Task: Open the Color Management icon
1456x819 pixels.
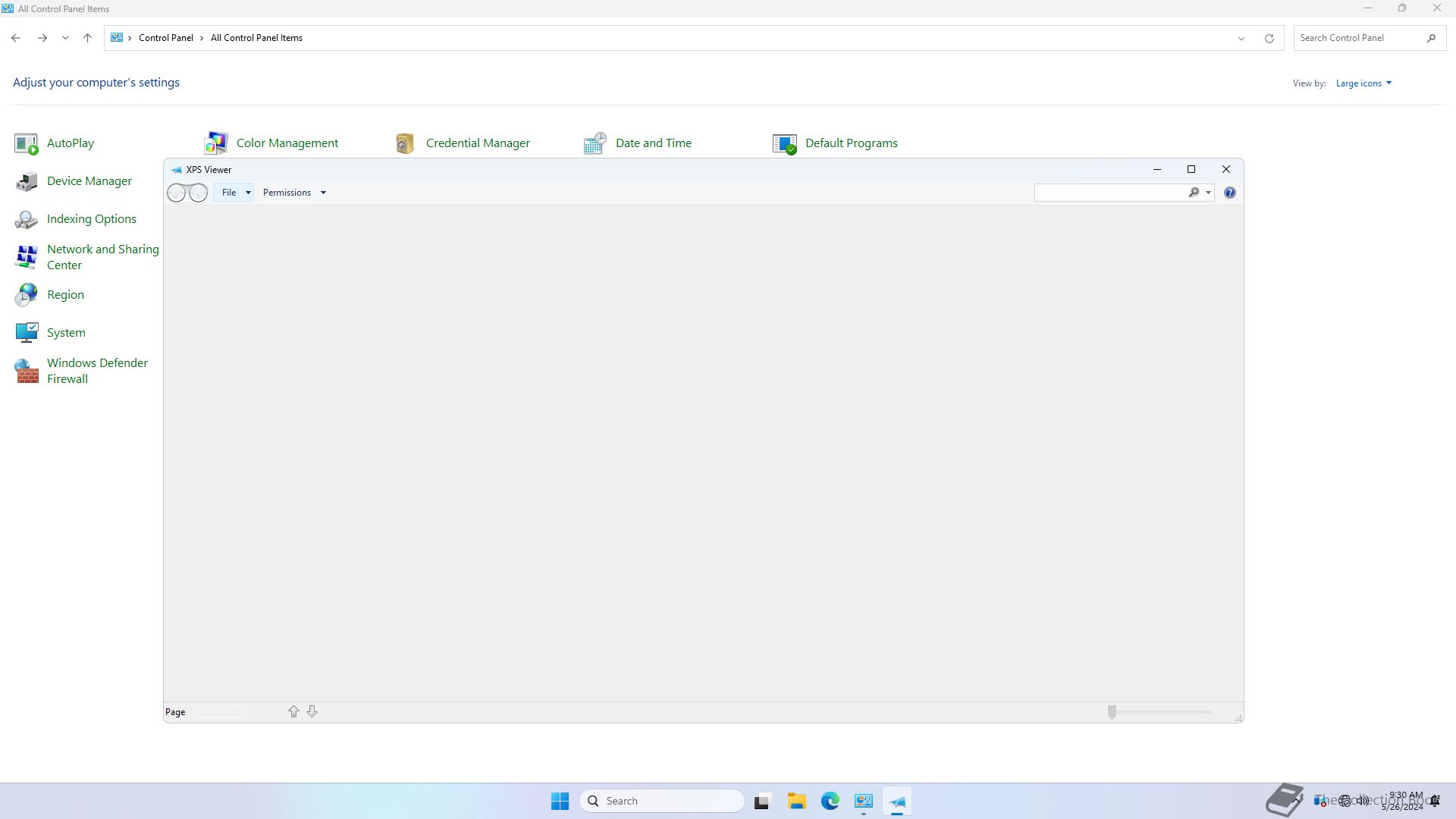Action: [216, 143]
